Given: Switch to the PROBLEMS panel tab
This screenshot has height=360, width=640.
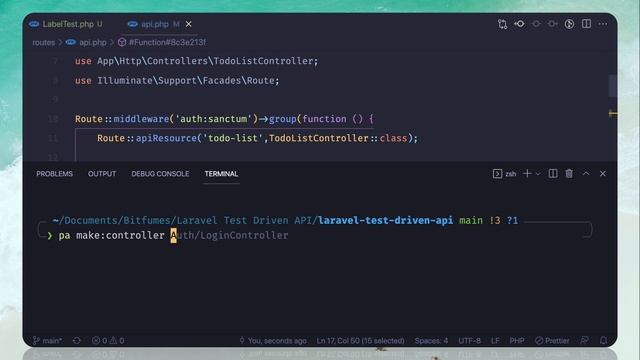Looking at the screenshot, I should tap(54, 174).
